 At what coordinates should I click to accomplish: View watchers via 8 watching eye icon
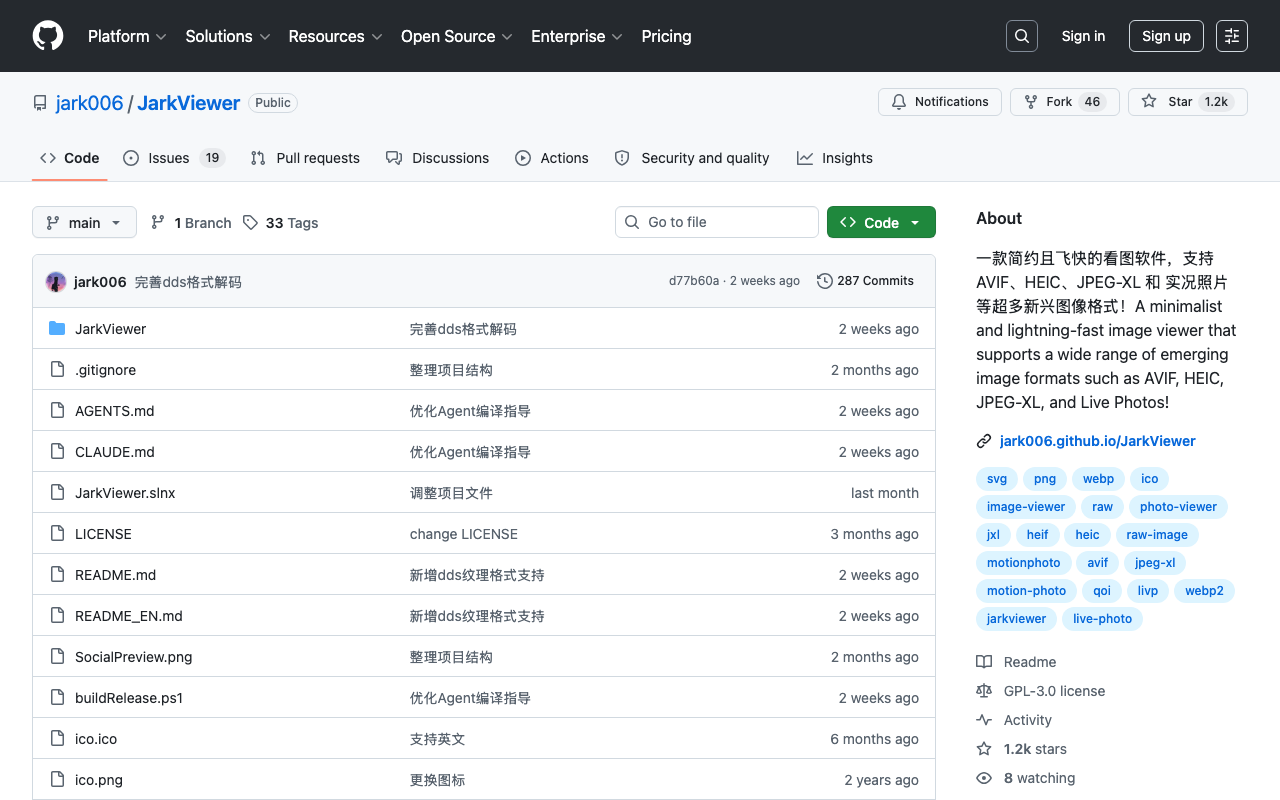pos(984,778)
